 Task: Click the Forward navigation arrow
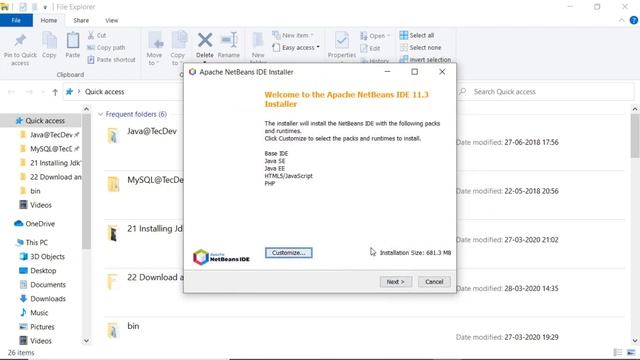(29, 92)
